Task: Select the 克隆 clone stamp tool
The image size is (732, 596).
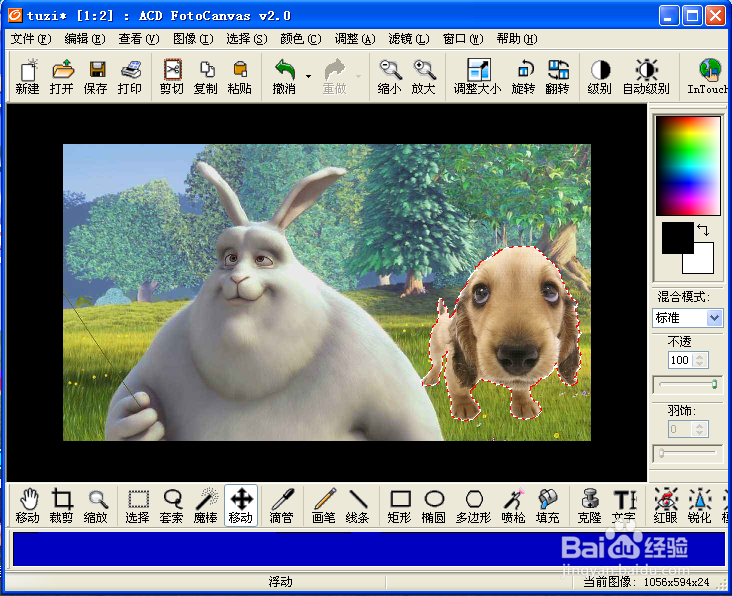Action: coord(590,506)
